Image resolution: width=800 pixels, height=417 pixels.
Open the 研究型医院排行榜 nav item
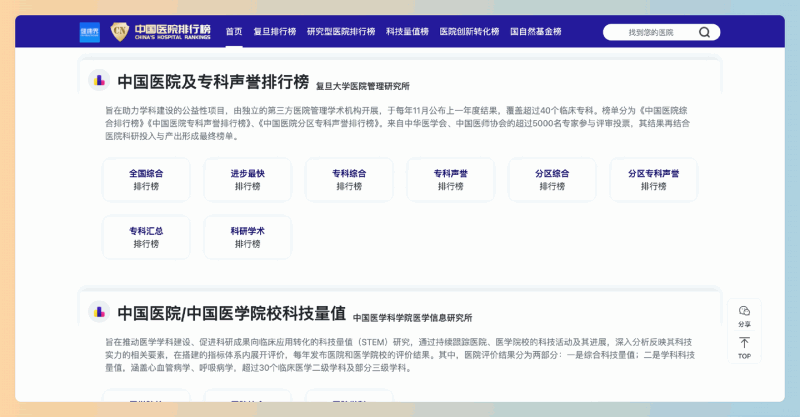click(x=341, y=32)
